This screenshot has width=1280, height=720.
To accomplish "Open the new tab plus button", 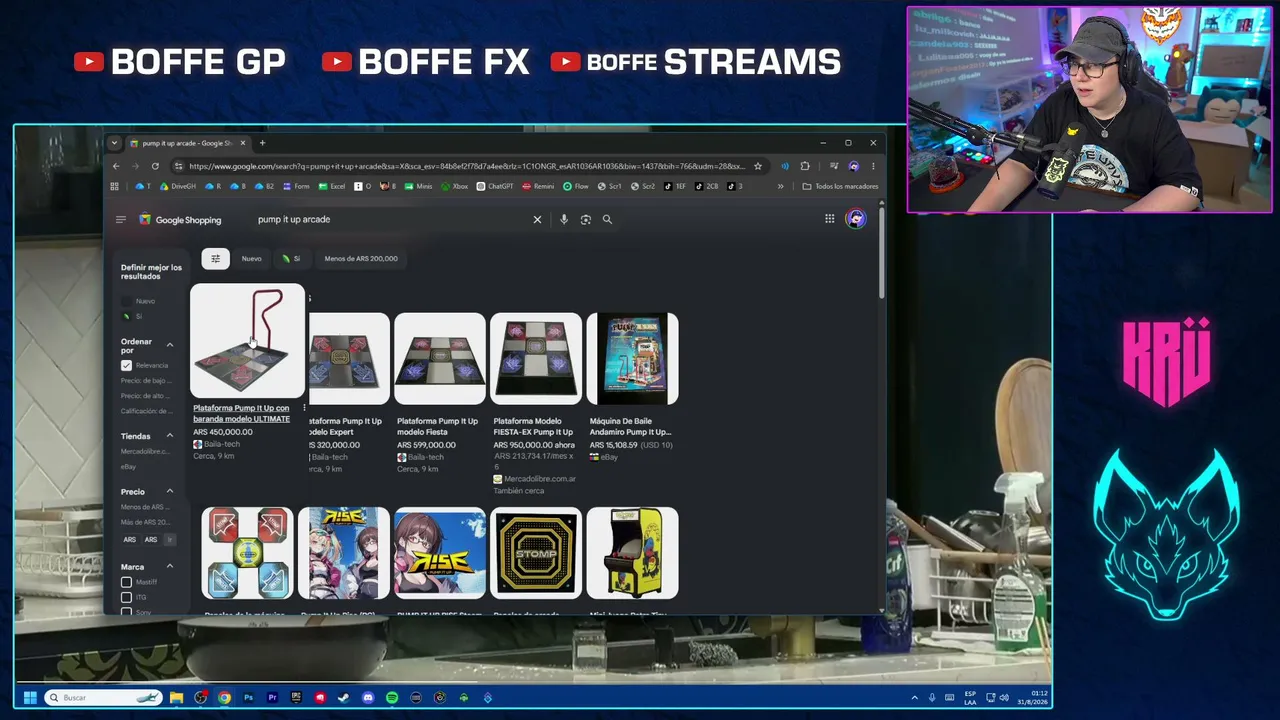I will (262, 143).
